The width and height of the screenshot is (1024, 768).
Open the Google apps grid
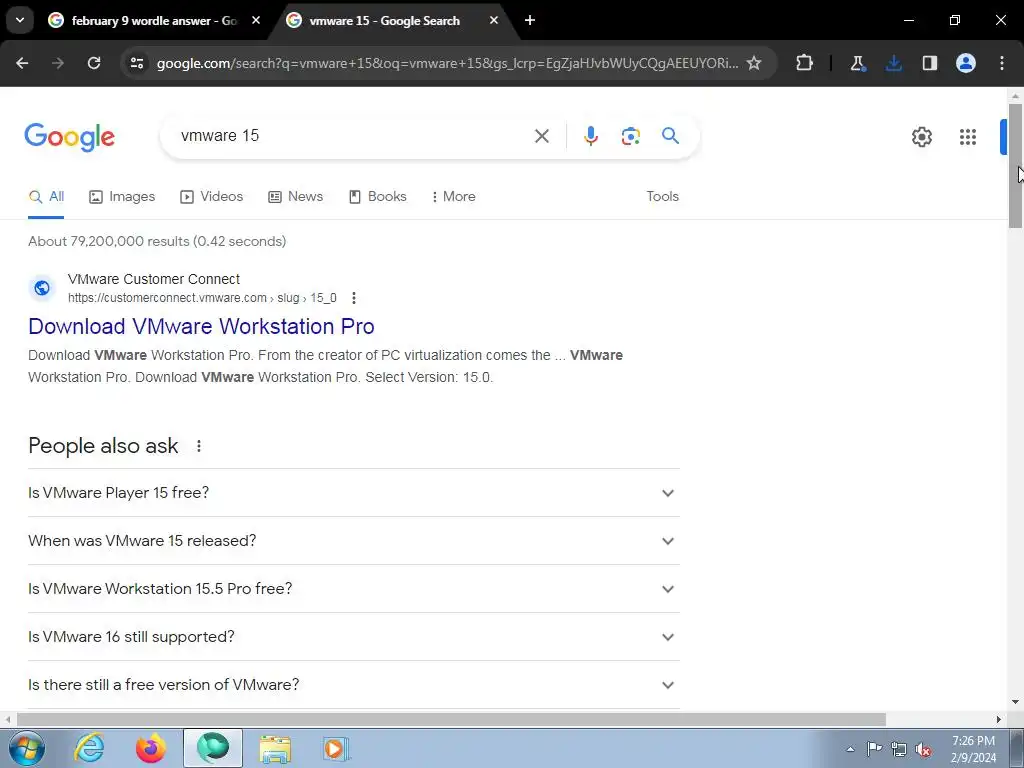click(x=968, y=136)
